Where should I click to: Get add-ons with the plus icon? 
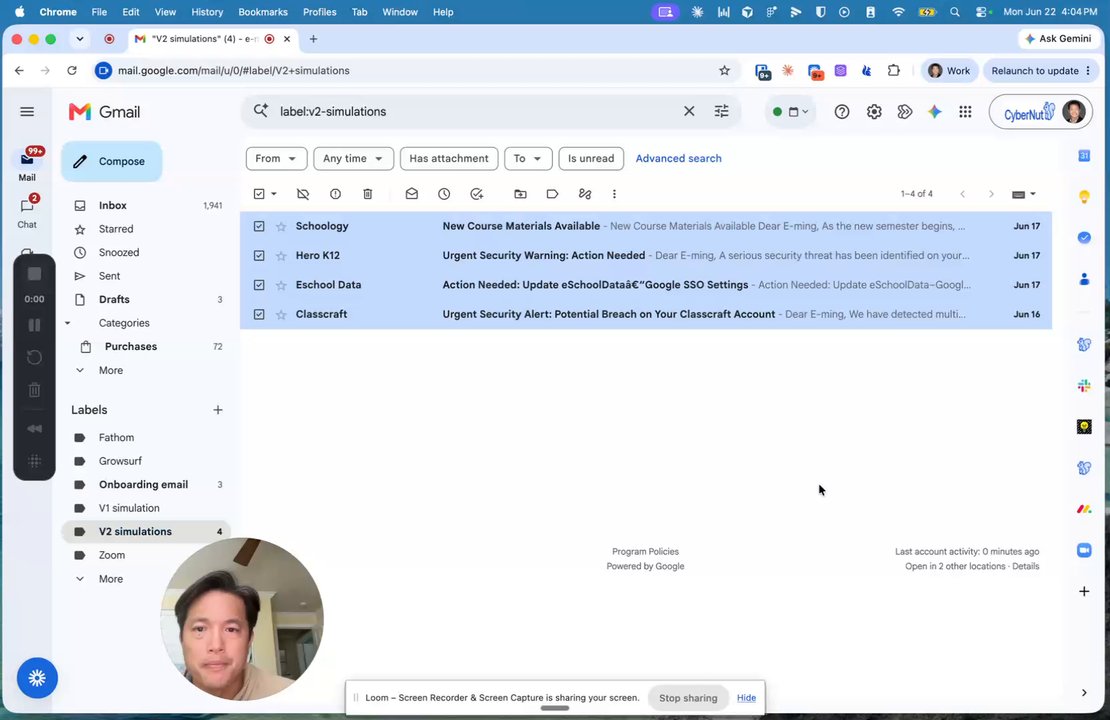point(1084,591)
